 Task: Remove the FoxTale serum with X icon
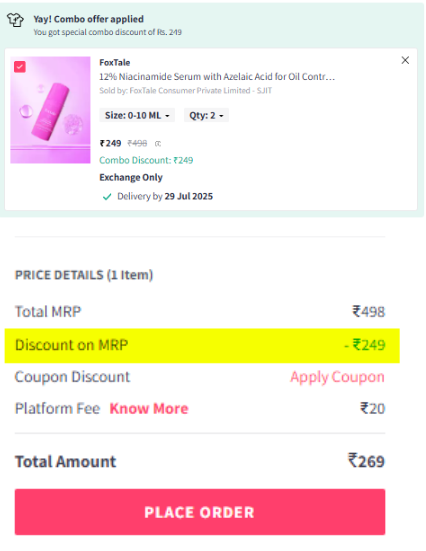405,60
